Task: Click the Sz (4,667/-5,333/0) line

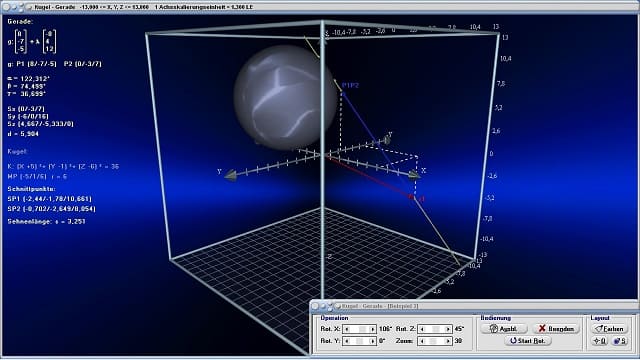Action: (x=40, y=124)
